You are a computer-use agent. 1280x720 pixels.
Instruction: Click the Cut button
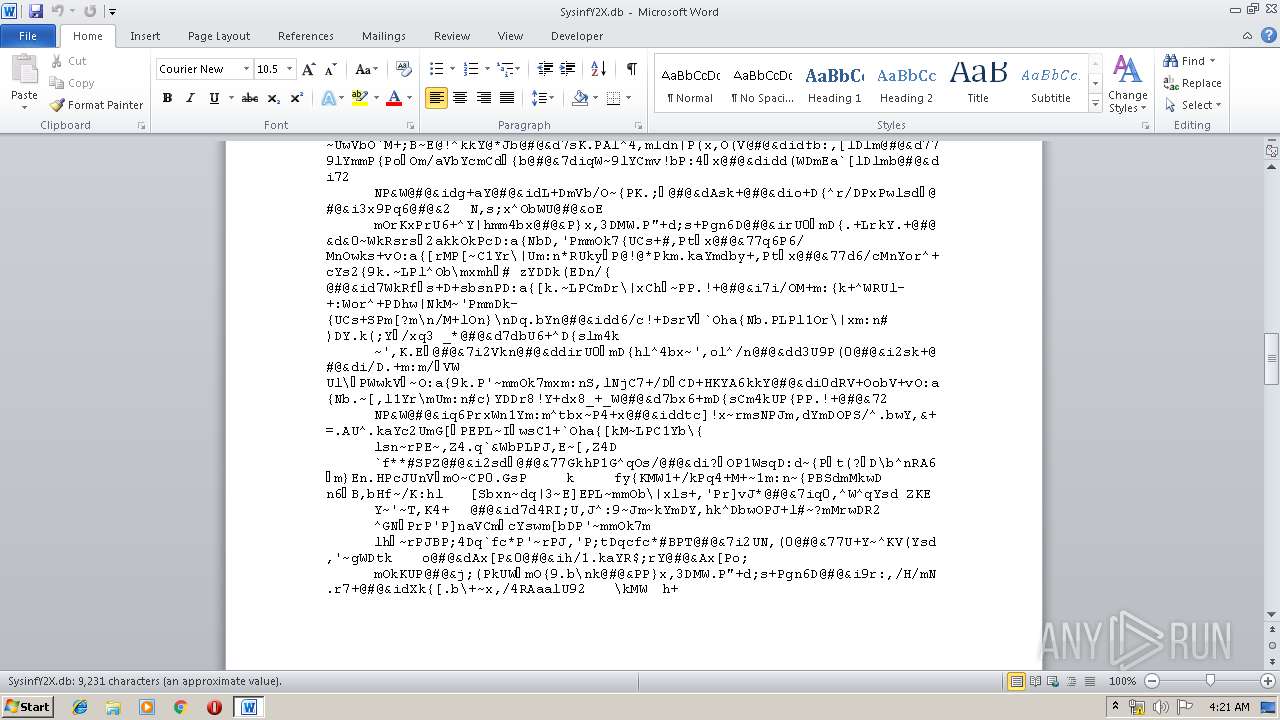point(68,61)
